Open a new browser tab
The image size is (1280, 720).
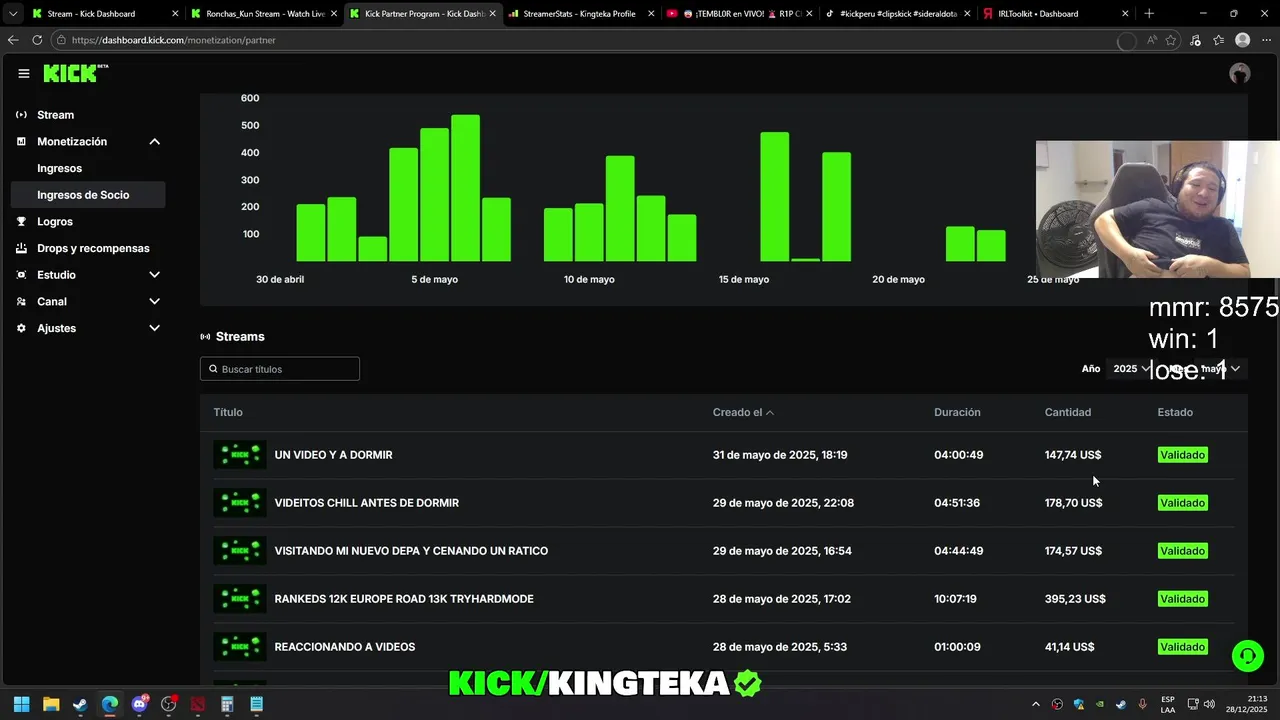coord(1149,14)
